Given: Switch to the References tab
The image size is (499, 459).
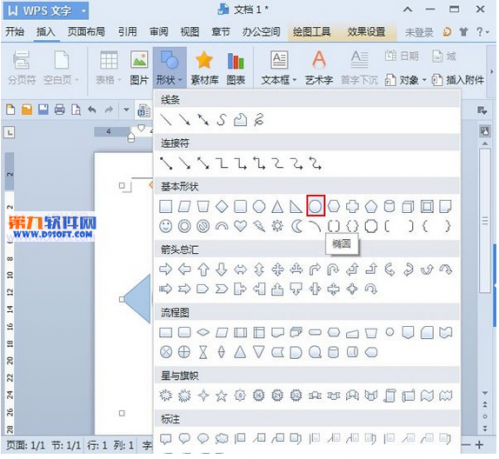Looking at the screenshot, I should [x=127, y=32].
